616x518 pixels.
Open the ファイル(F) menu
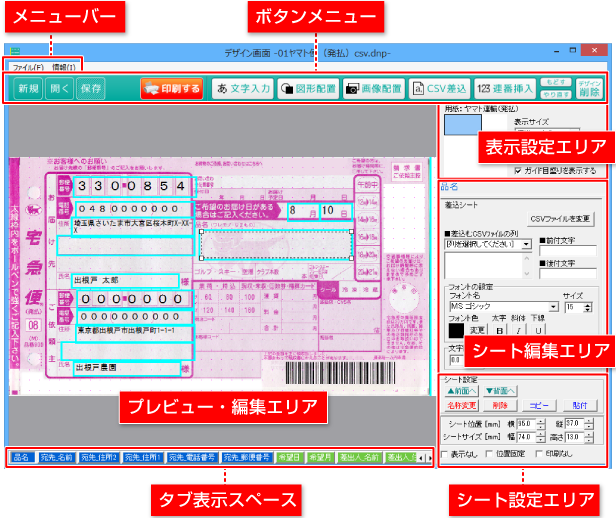28,68
